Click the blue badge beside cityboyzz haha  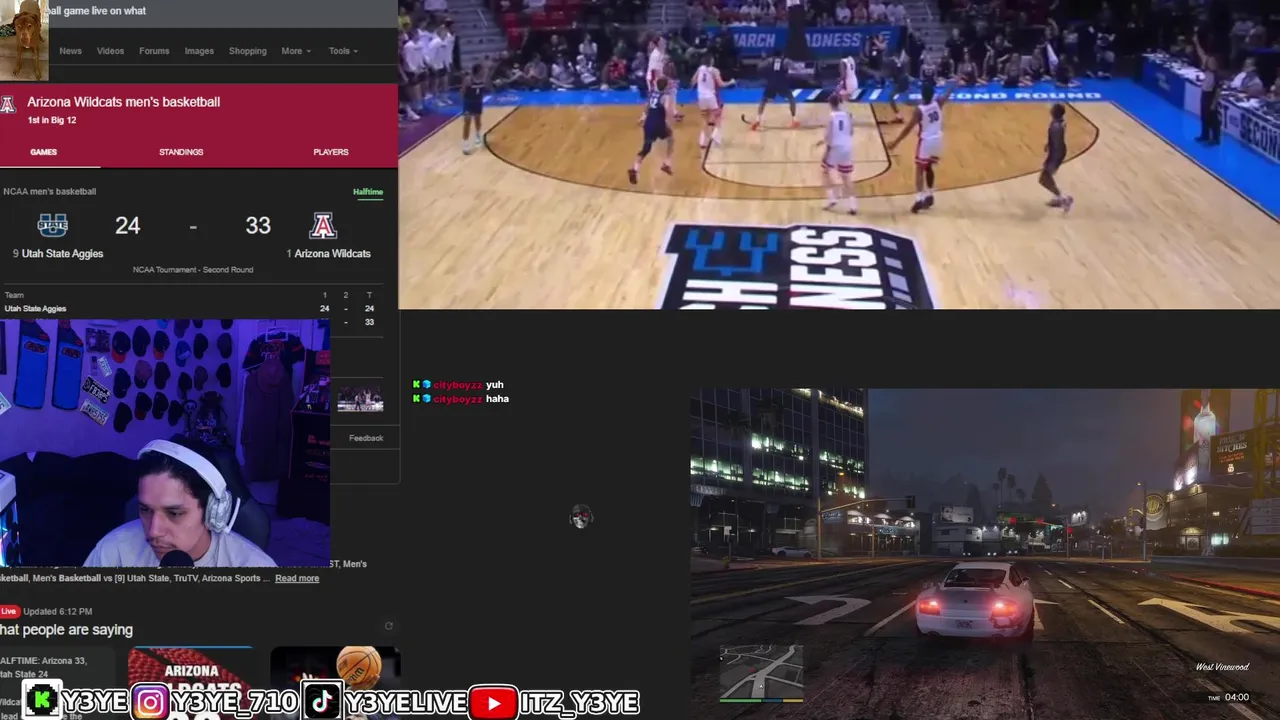coord(426,399)
